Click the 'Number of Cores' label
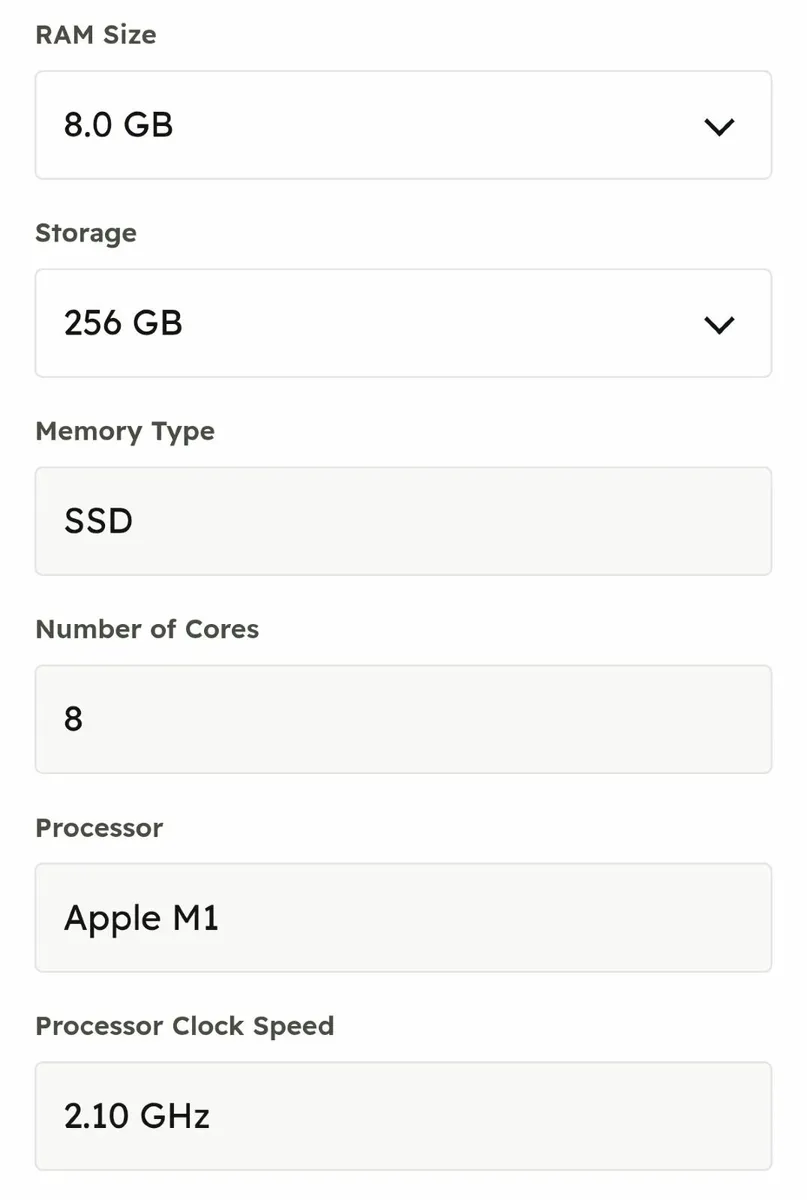Screen dimensions: 807x1200 147,629
